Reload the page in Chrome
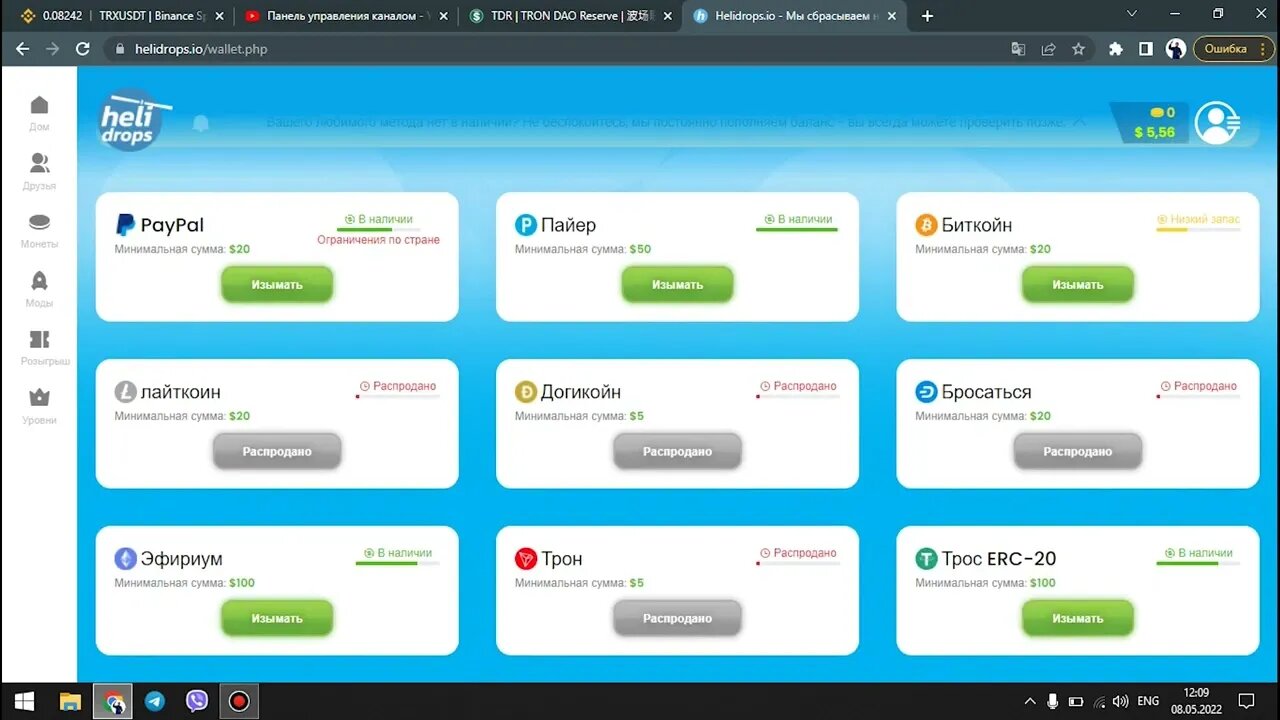The height and width of the screenshot is (720, 1280). tap(83, 49)
